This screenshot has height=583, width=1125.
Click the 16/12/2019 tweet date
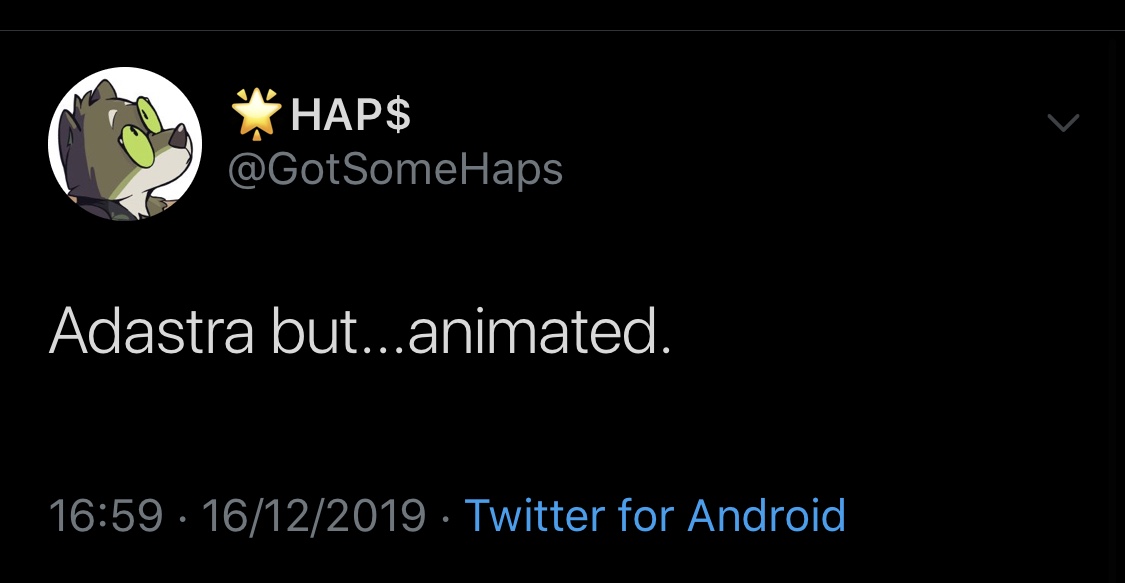[x=313, y=516]
